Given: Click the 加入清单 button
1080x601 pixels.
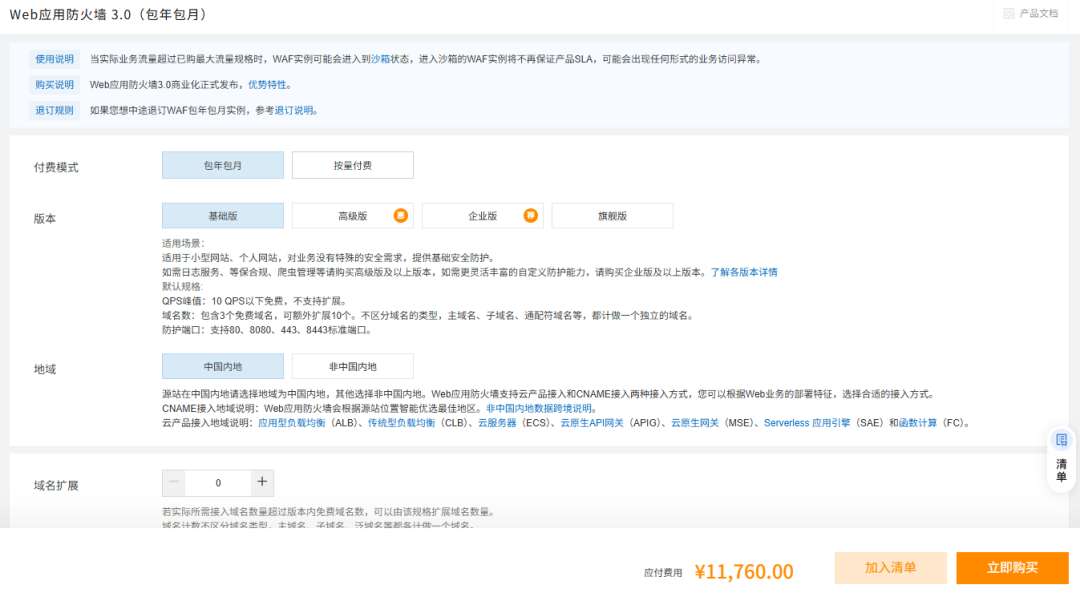Looking at the screenshot, I should 891,568.
